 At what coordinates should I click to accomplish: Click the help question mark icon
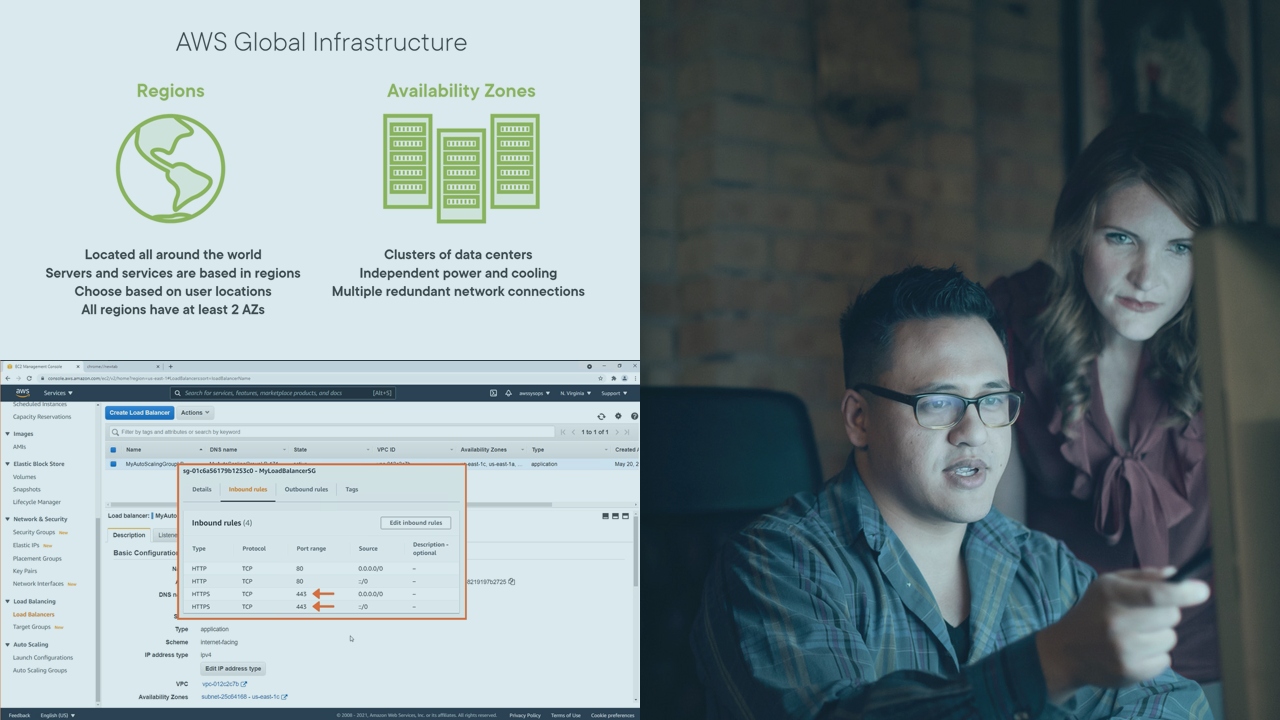634,416
